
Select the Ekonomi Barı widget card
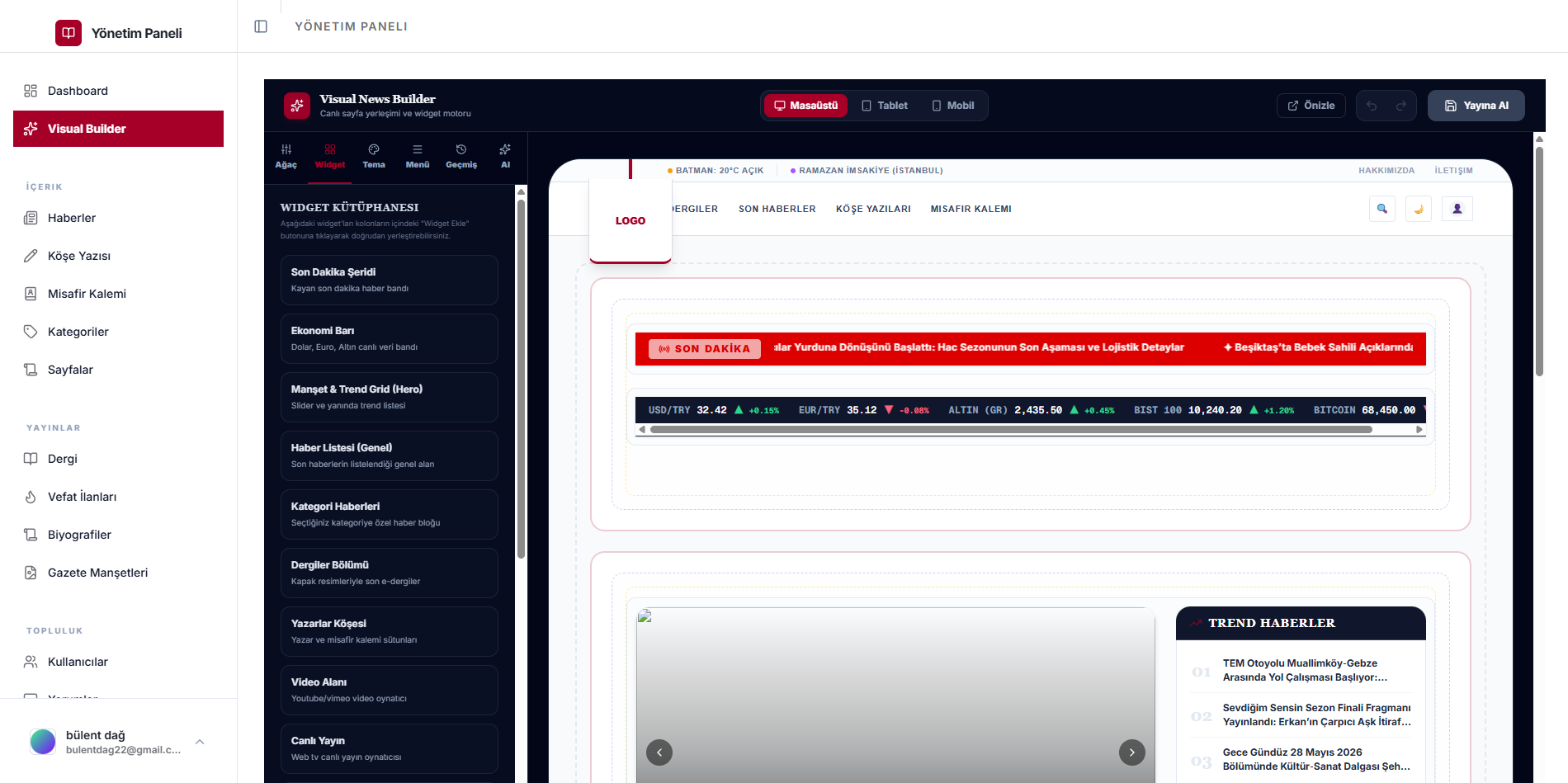point(390,338)
